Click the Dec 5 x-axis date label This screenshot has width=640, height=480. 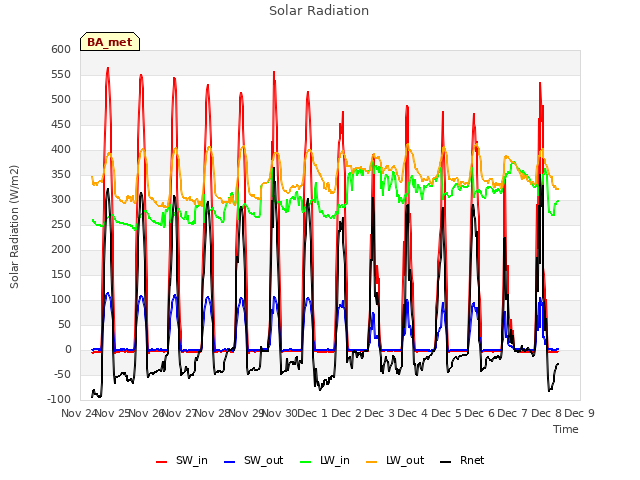(x=446, y=413)
